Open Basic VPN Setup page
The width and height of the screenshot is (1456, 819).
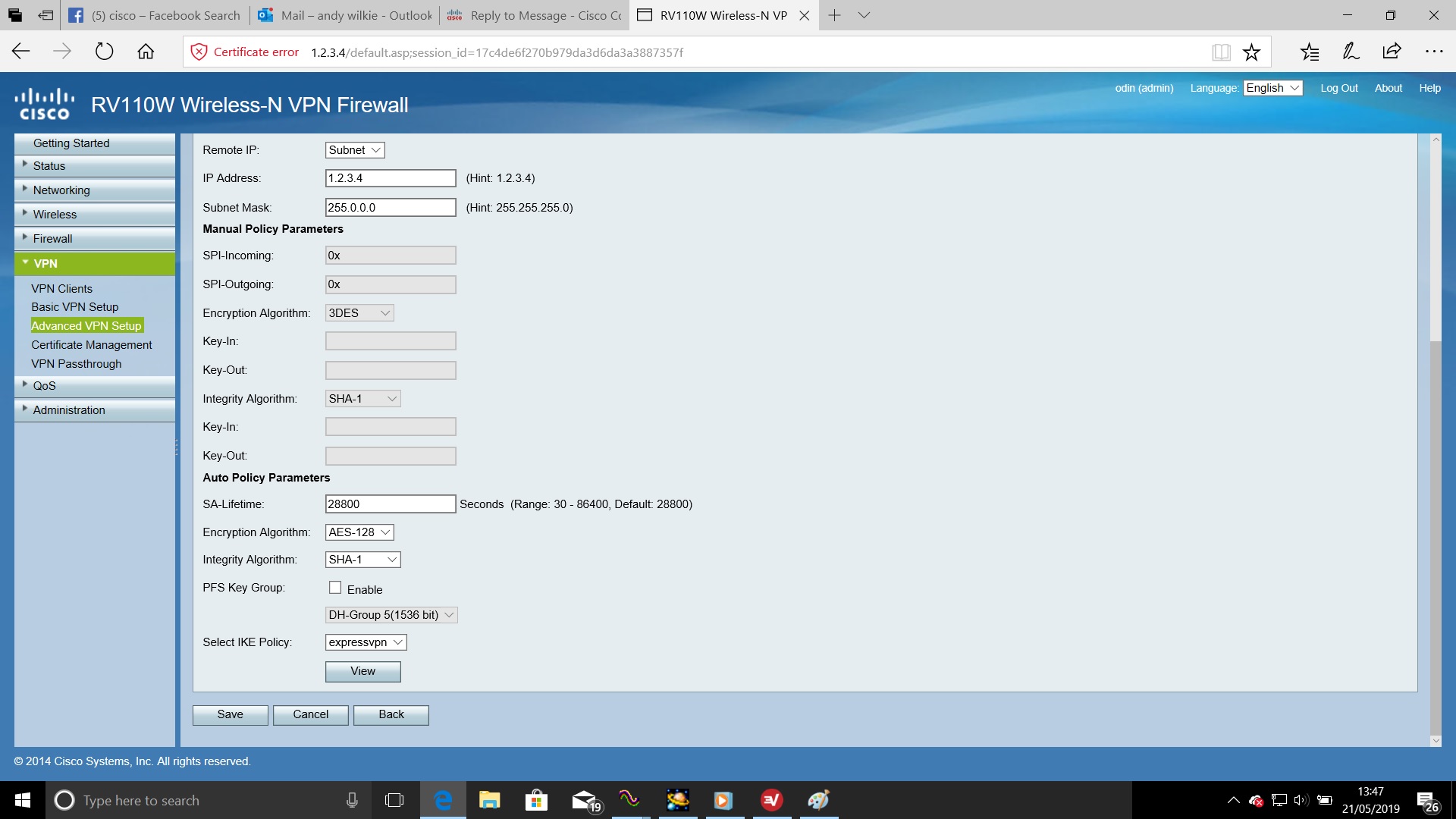click(75, 307)
